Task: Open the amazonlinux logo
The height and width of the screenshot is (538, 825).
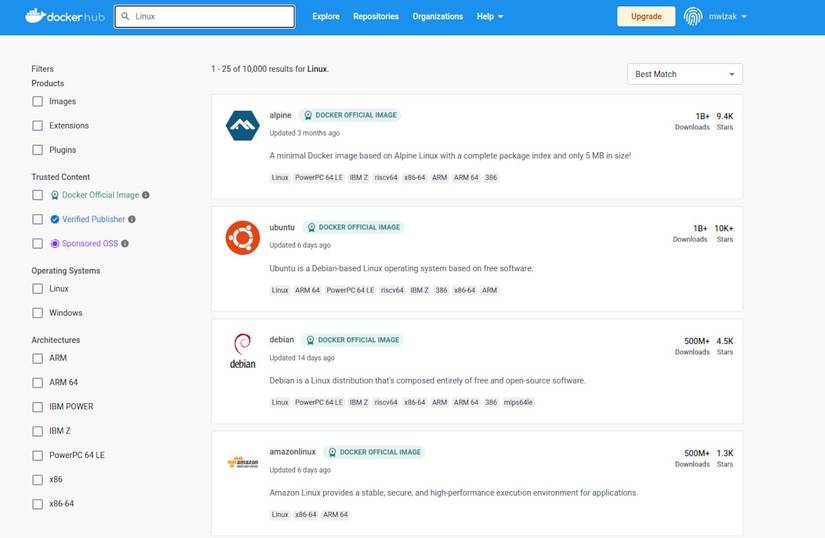Action: [x=243, y=462]
